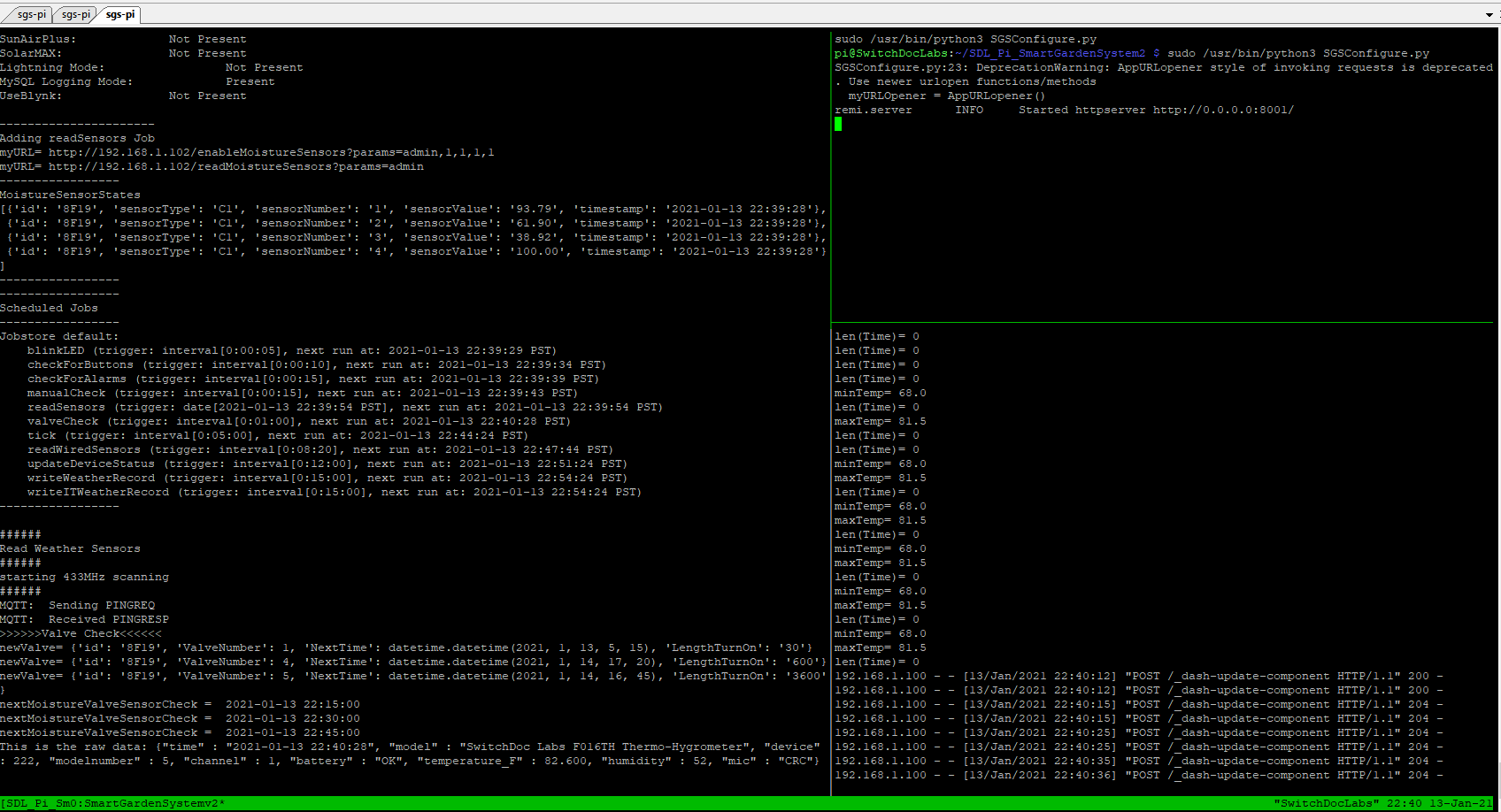1501x812 pixels.
Task: Click the newValve line for ValveNumber 5
Action: 413,676
